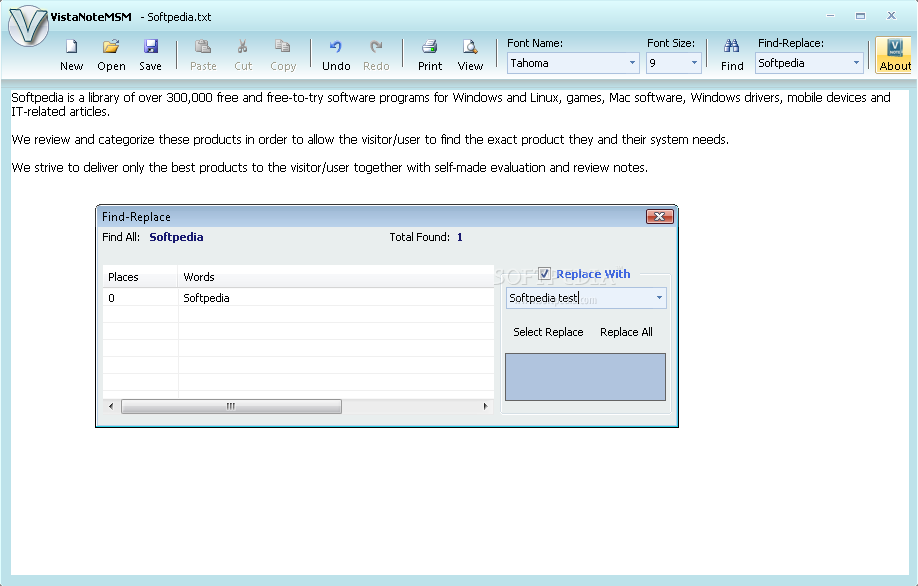Uncheck the Replace With checkbox

coord(544,273)
